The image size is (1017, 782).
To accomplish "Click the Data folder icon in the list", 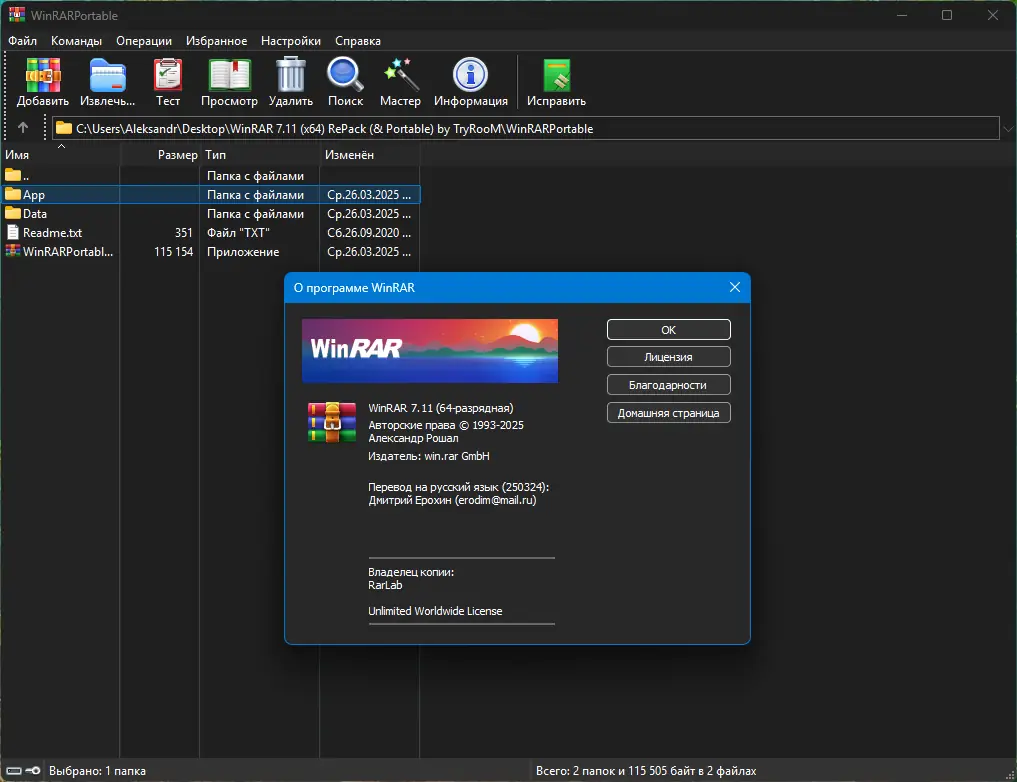I will pos(13,213).
